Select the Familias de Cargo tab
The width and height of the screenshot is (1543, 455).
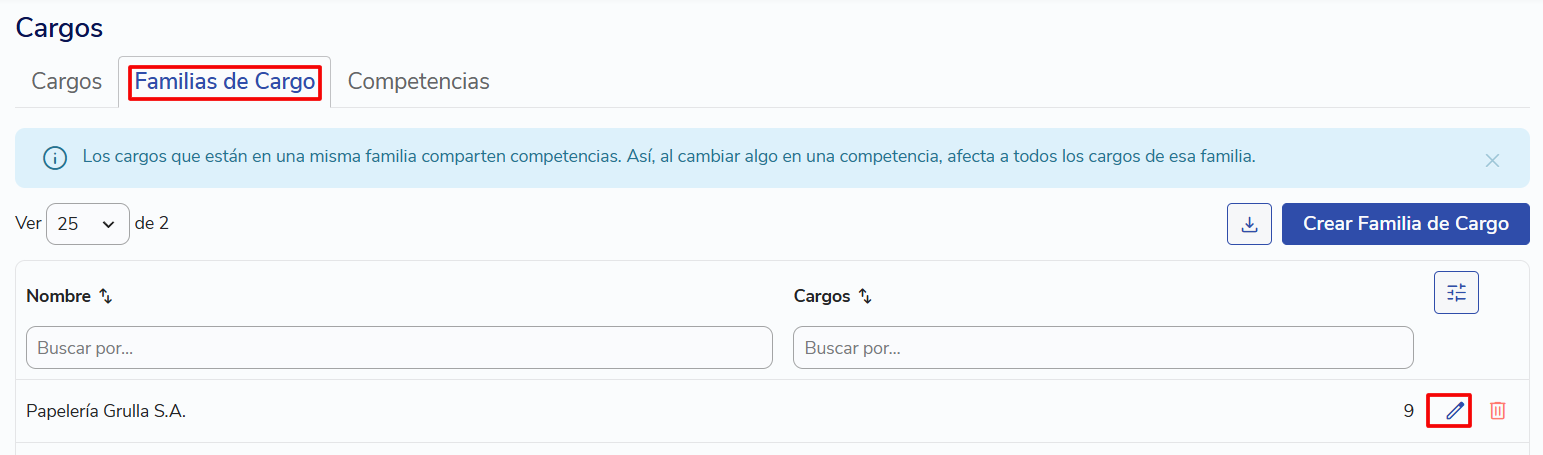225,82
